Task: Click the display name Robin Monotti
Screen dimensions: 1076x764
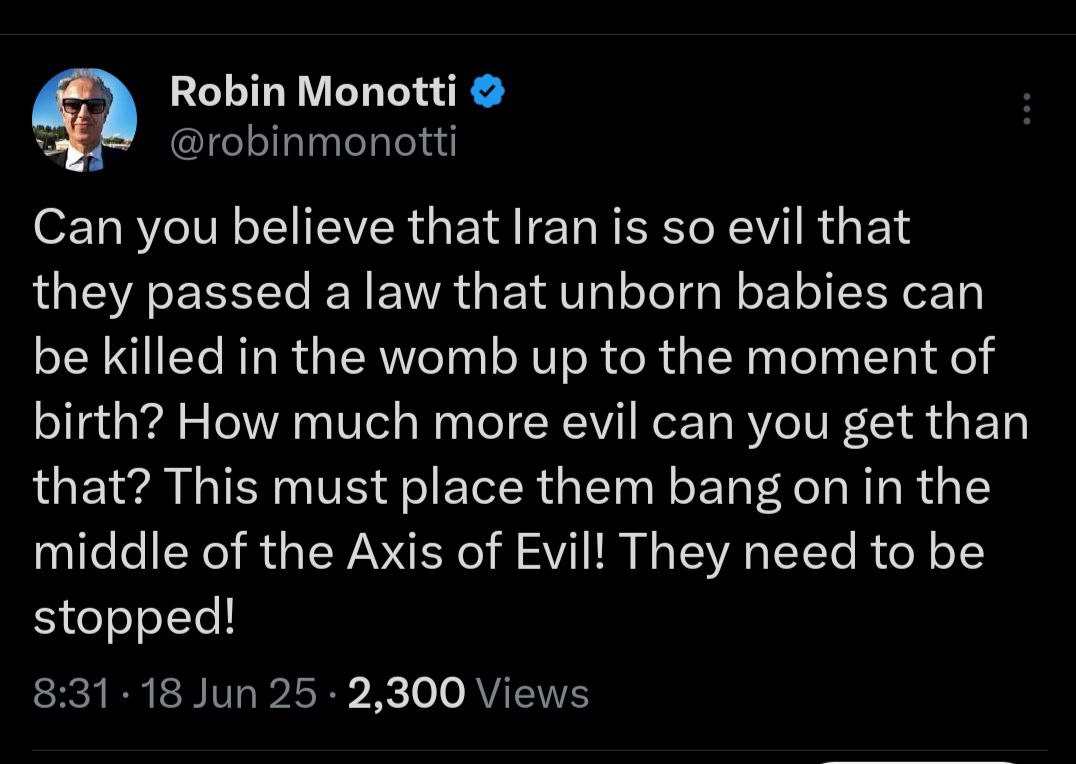Action: (313, 92)
